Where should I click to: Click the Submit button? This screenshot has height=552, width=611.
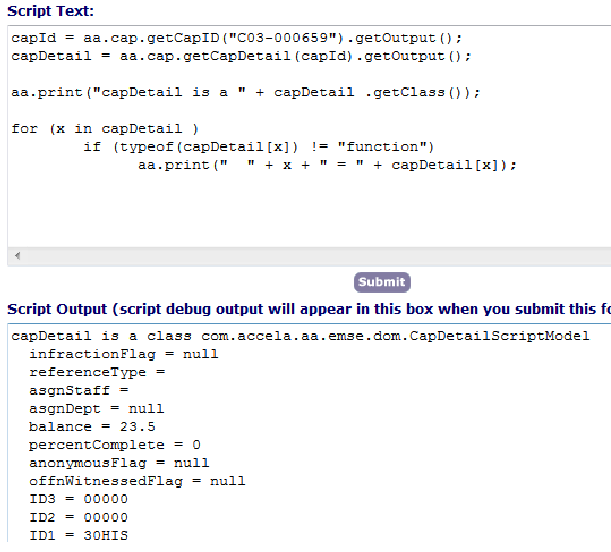[x=382, y=282]
